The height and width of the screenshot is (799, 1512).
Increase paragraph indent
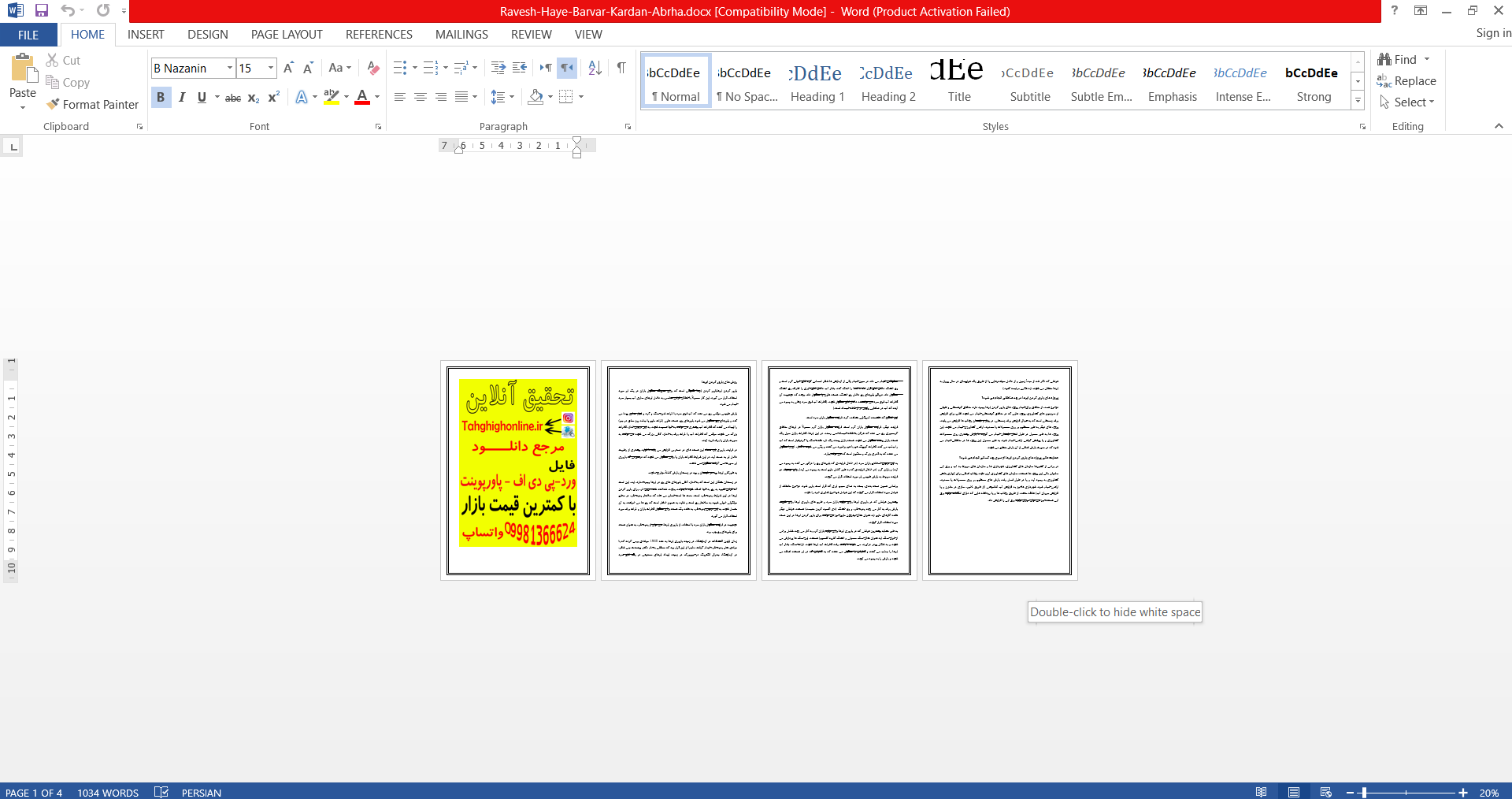(x=520, y=68)
